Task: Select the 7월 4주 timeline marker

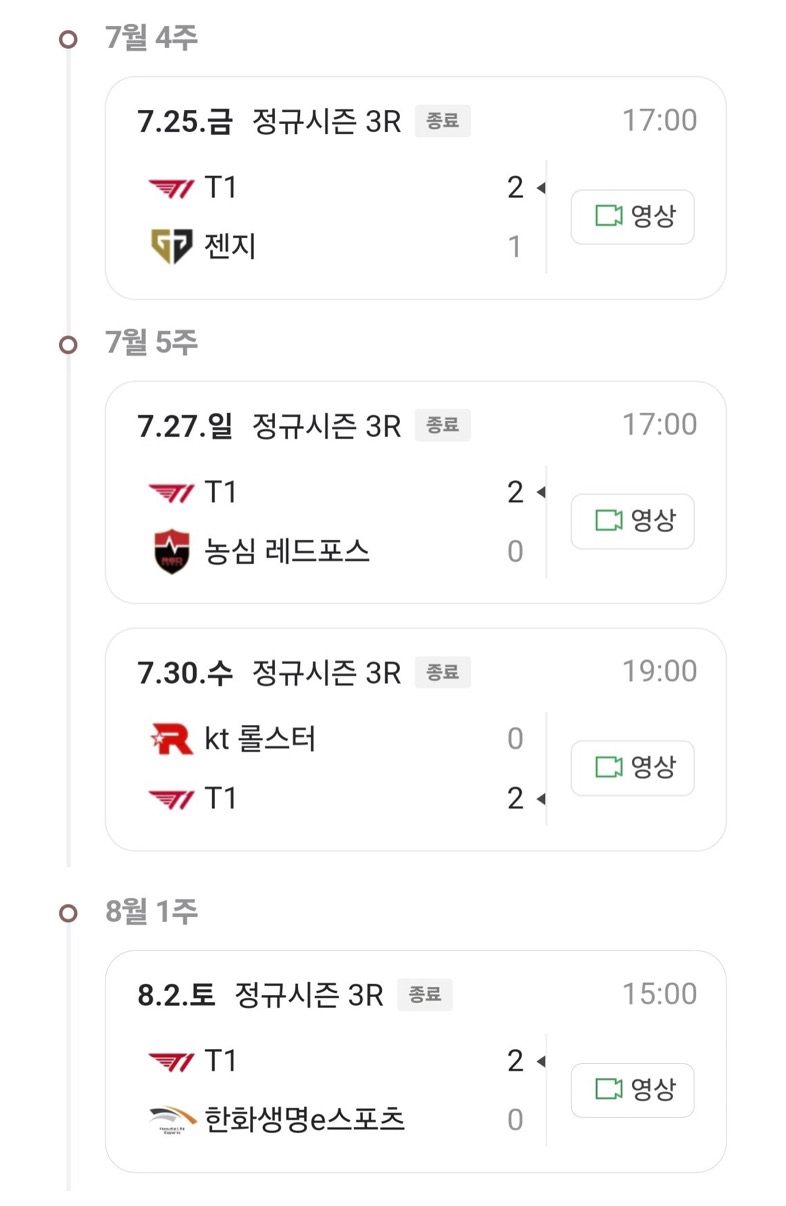Action: (x=68, y=39)
